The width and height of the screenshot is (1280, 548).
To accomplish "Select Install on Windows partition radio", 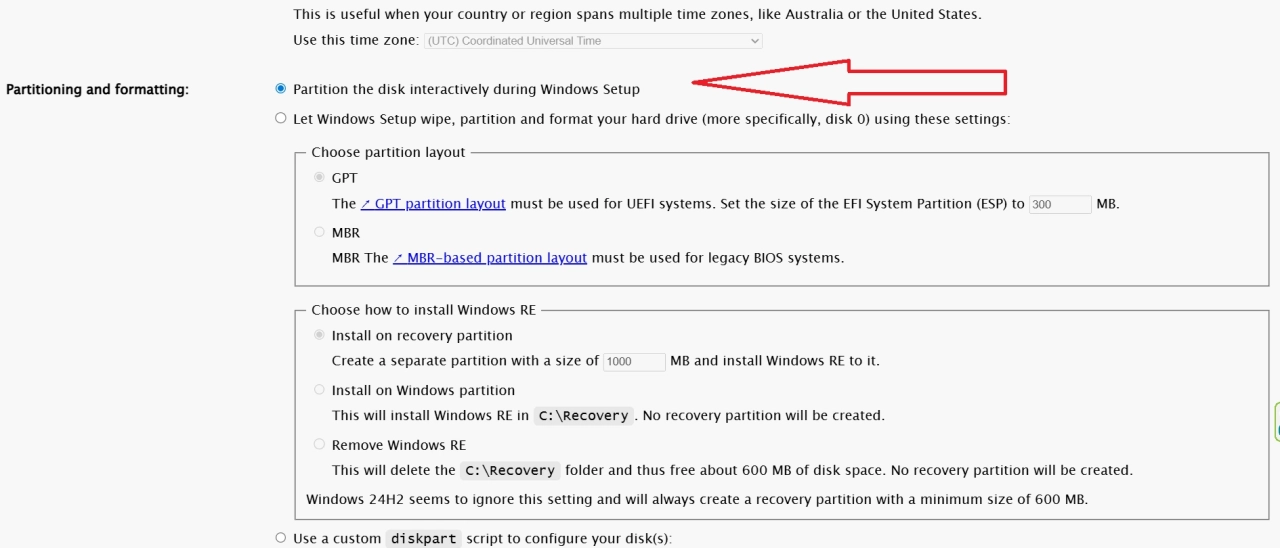I will click(x=320, y=390).
